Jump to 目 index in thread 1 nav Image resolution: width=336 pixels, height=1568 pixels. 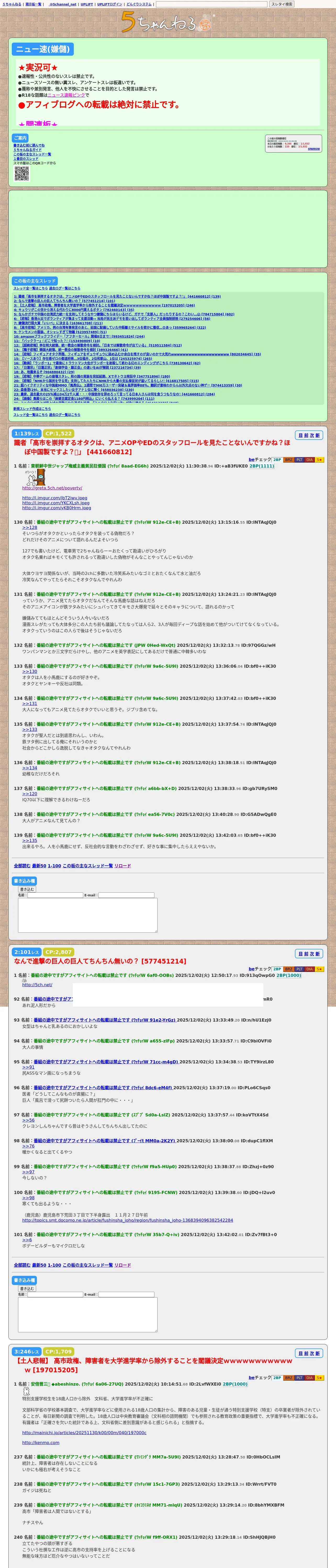300,435
